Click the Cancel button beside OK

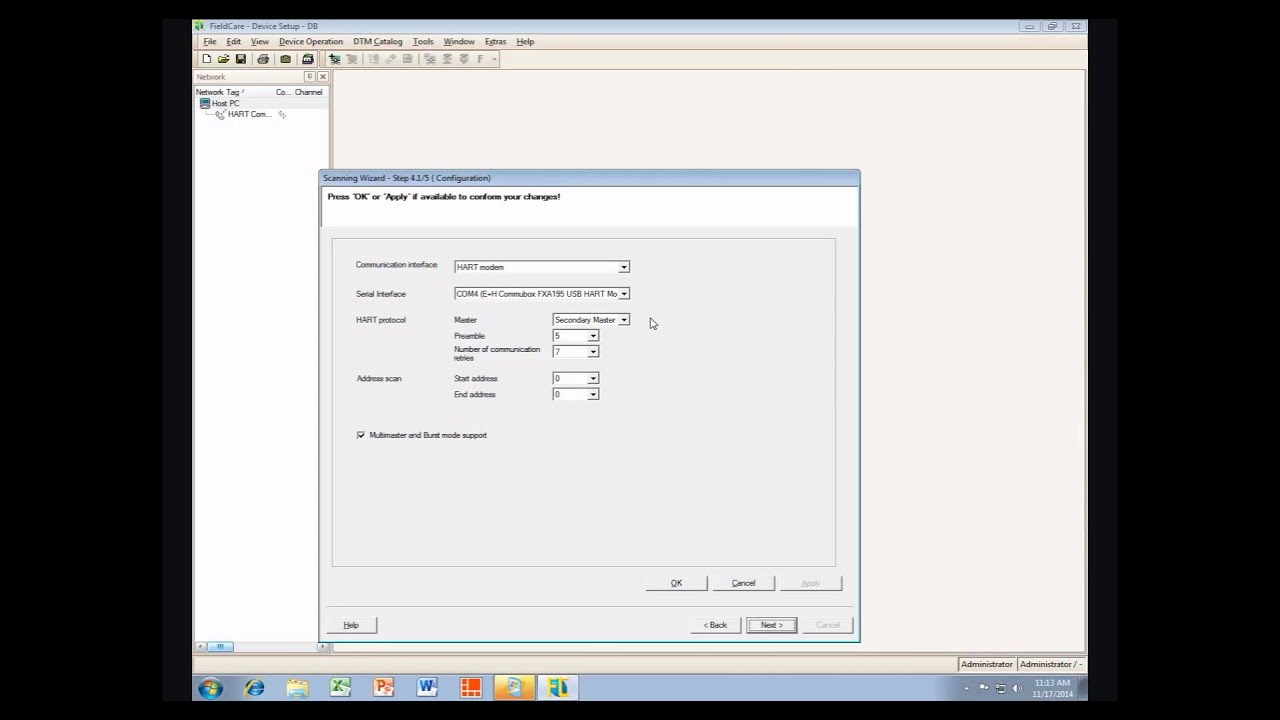tap(743, 583)
